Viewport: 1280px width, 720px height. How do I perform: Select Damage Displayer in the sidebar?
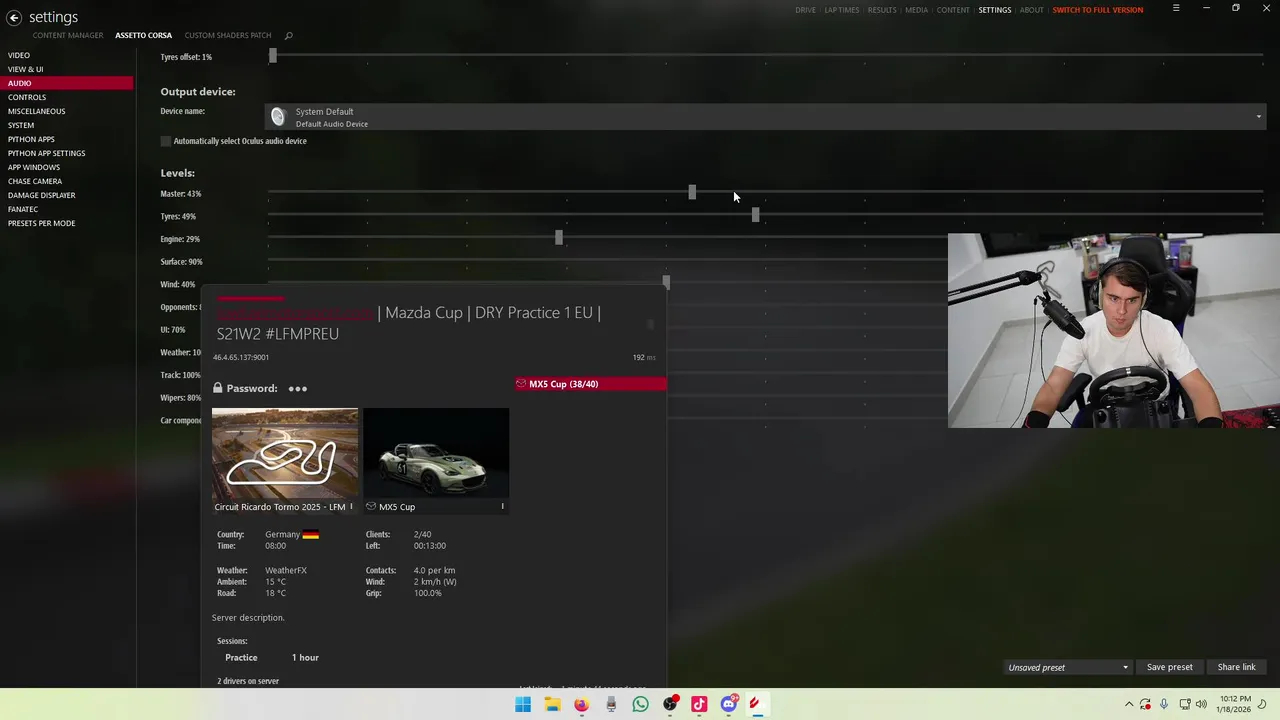pos(41,195)
